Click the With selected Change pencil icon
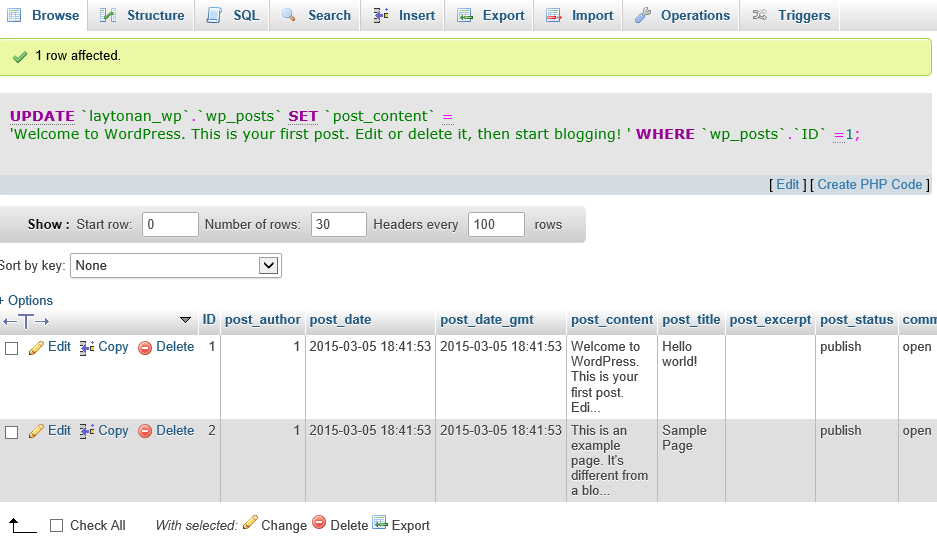The height and width of the screenshot is (541, 937). (250, 522)
